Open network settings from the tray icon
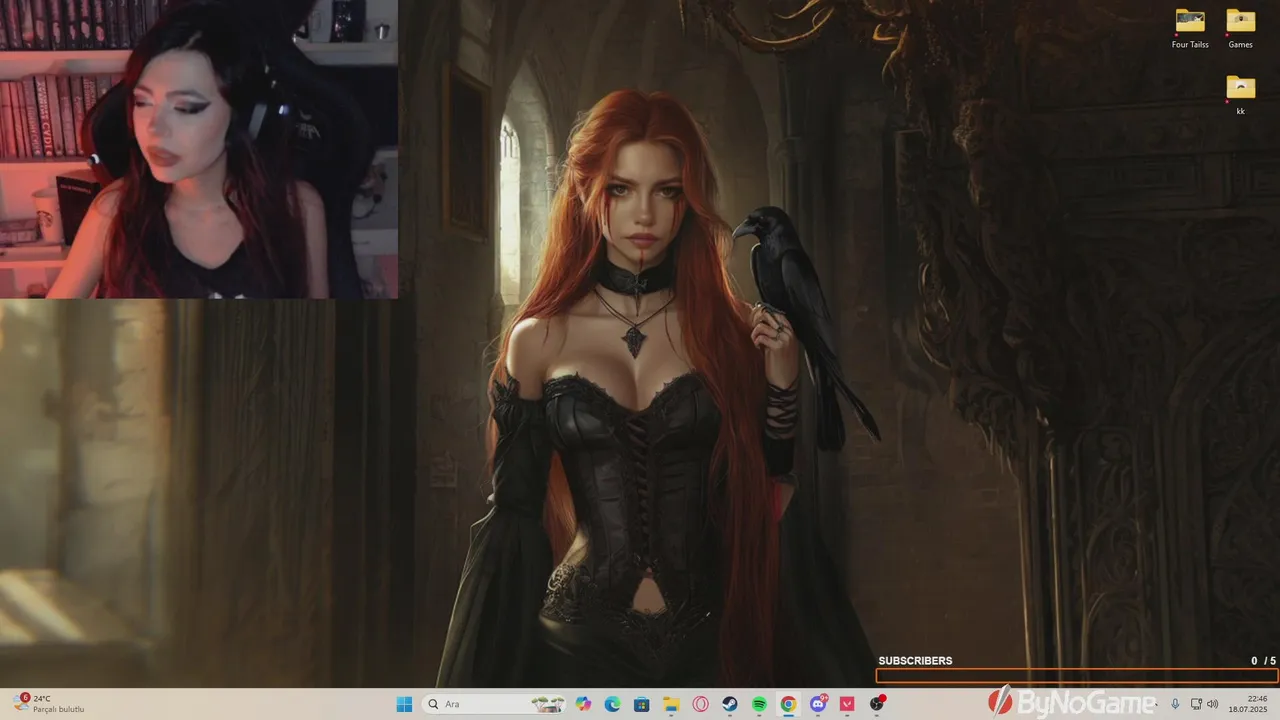Screen dimensions: 1280x720 (1196, 704)
